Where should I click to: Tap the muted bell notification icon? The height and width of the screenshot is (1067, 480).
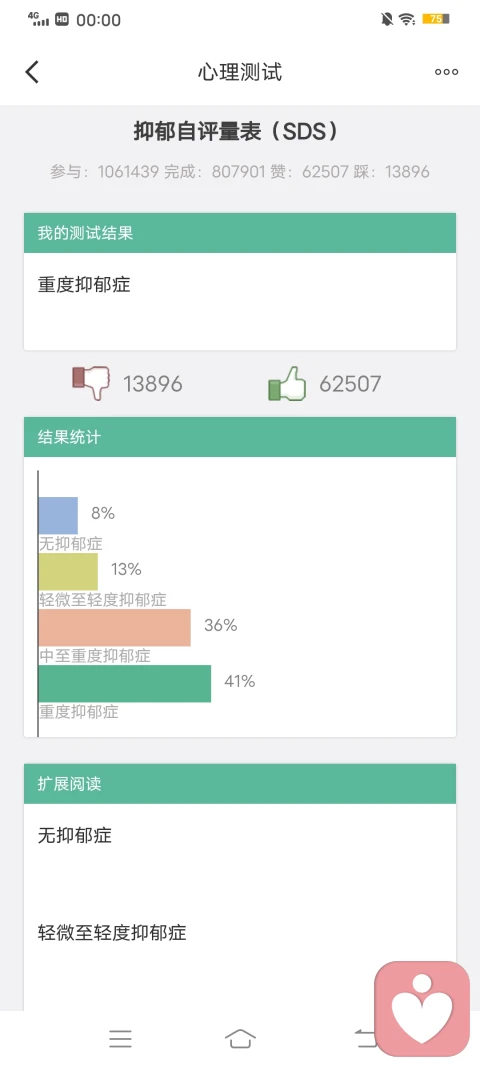pos(387,19)
